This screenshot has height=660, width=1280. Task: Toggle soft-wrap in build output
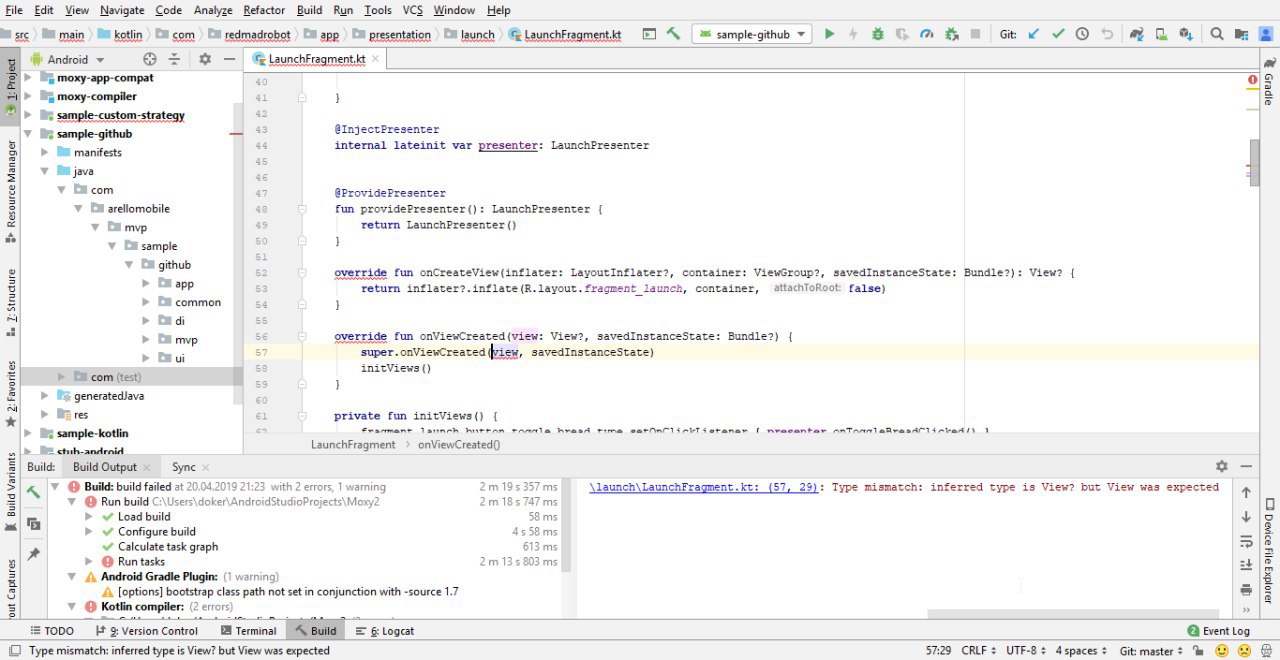pyautogui.click(x=1246, y=541)
